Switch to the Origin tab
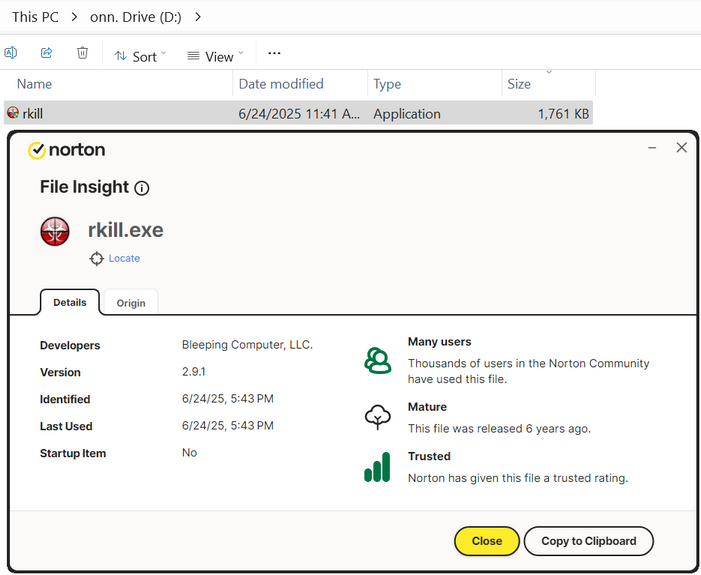 coord(131,303)
